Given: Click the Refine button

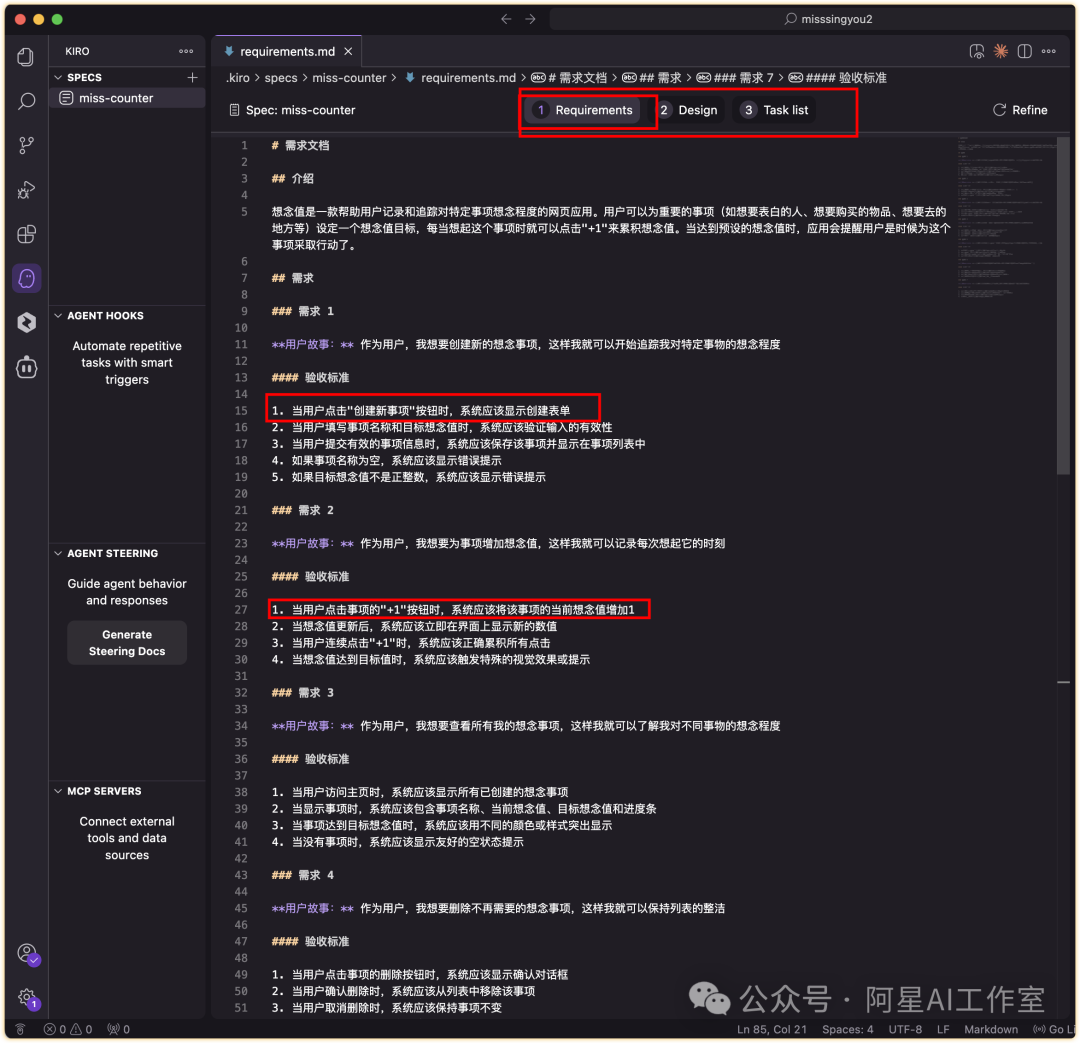Looking at the screenshot, I should click(x=1020, y=110).
